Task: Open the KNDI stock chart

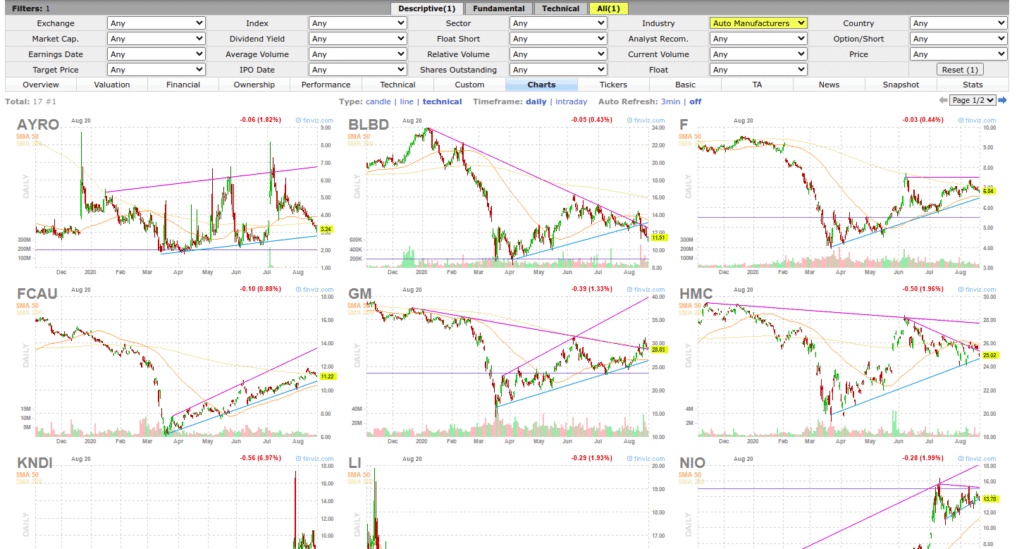Action: pyautogui.click(x=175, y=502)
